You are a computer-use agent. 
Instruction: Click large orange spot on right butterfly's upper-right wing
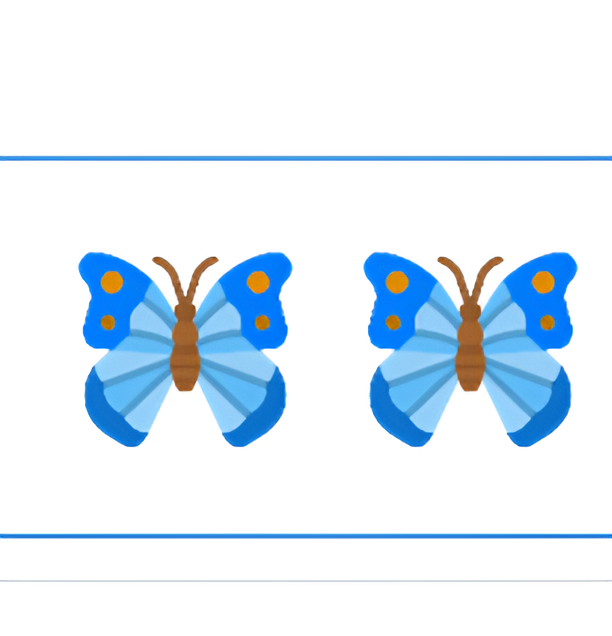[543, 282]
